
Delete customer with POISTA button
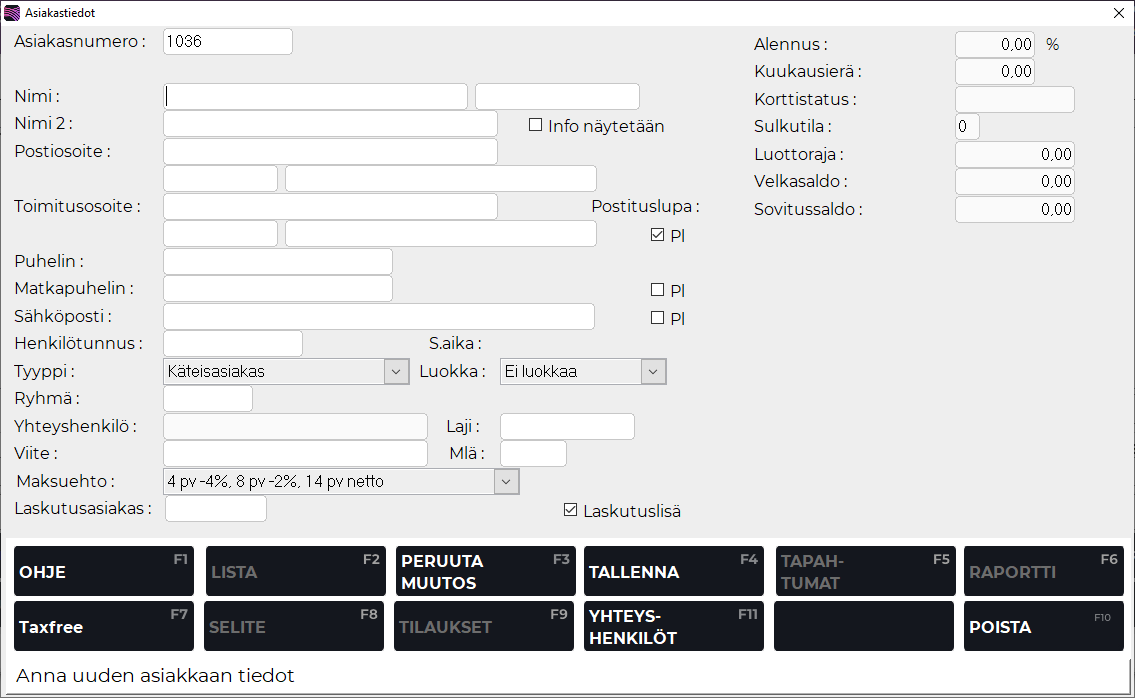coord(1043,626)
